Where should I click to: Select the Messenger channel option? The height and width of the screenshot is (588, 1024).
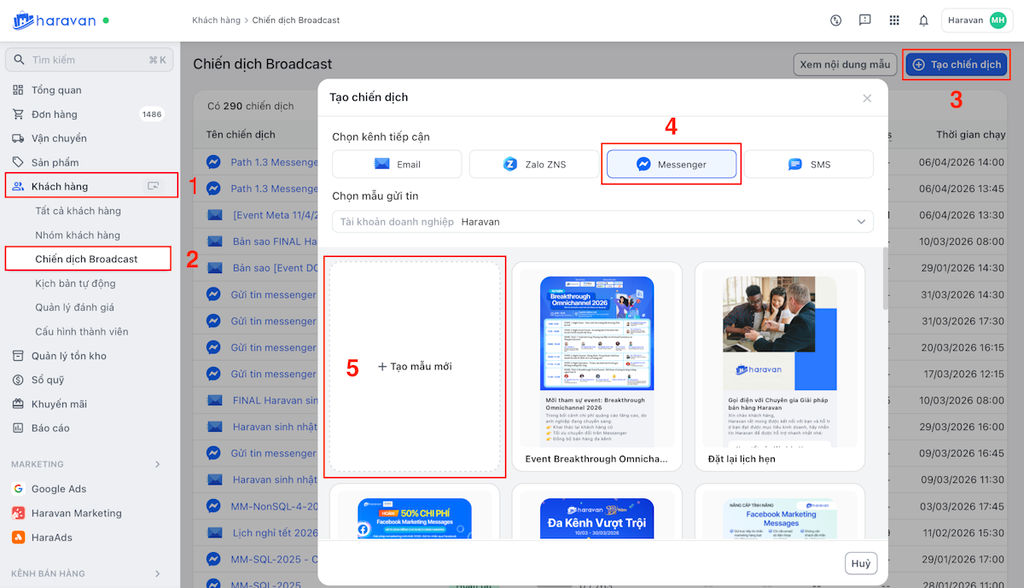click(x=671, y=164)
